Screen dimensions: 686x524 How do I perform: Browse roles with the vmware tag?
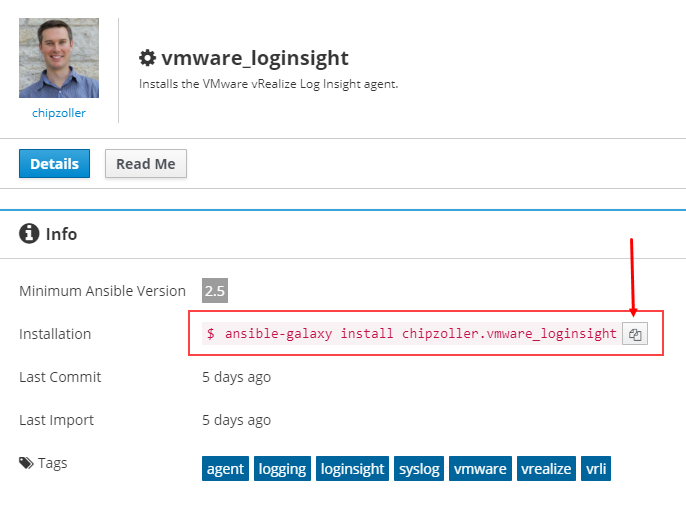[x=480, y=469]
